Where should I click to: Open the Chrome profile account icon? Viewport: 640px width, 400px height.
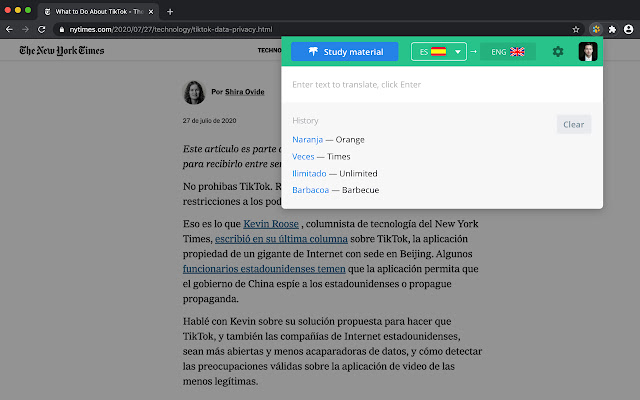(629, 29)
